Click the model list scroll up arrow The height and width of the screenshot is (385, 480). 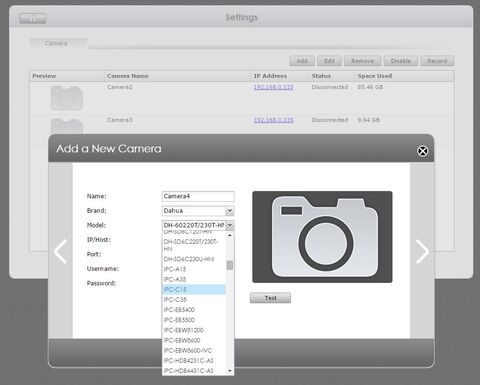[x=230, y=235]
